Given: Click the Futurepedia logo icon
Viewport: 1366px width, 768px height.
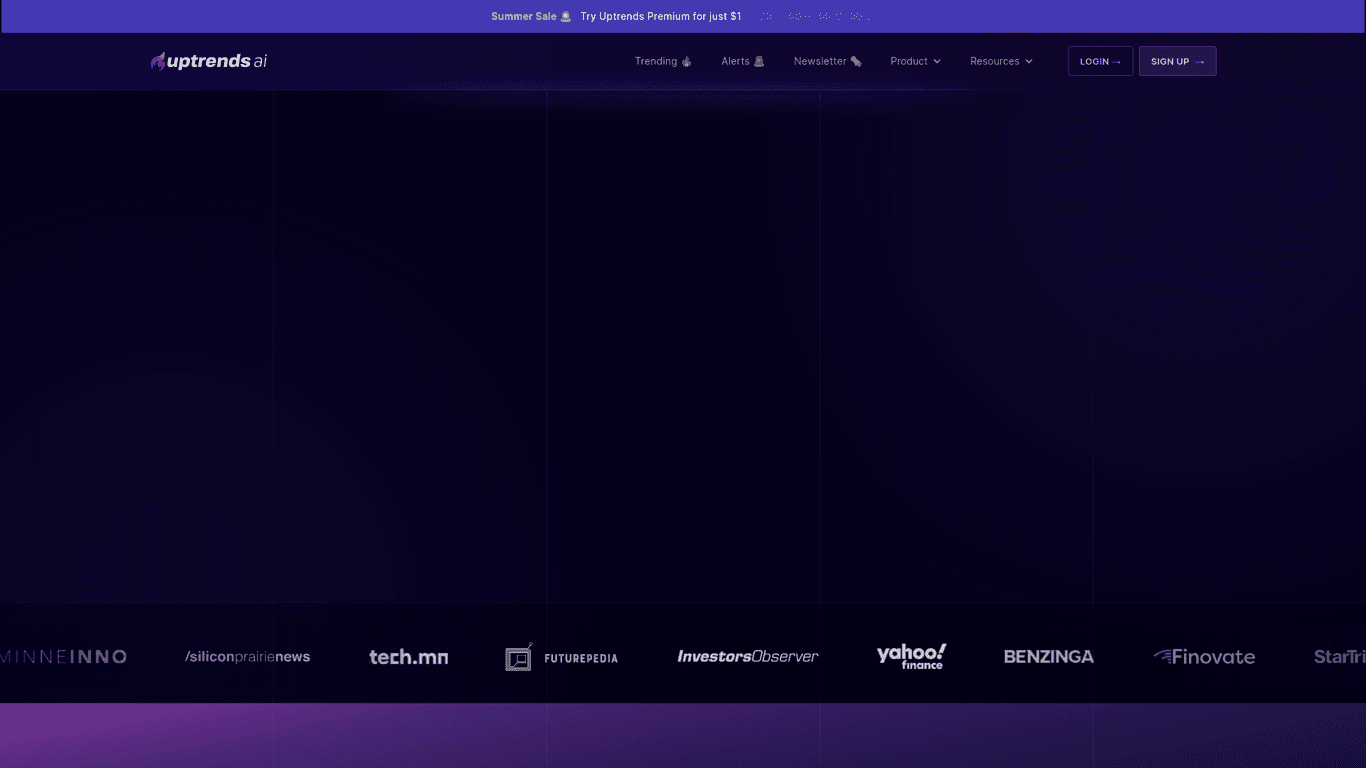Looking at the screenshot, I should (518, 657).
